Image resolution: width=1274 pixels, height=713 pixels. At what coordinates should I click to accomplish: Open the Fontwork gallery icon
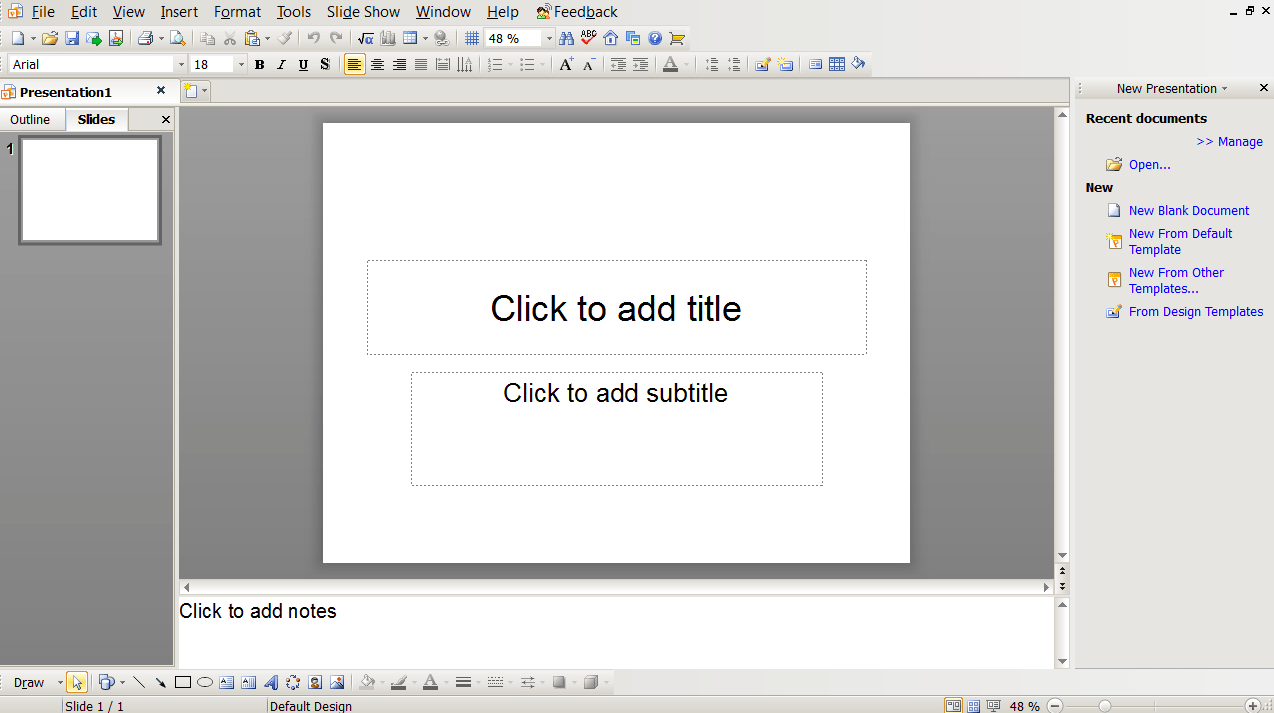pos(271,682)
